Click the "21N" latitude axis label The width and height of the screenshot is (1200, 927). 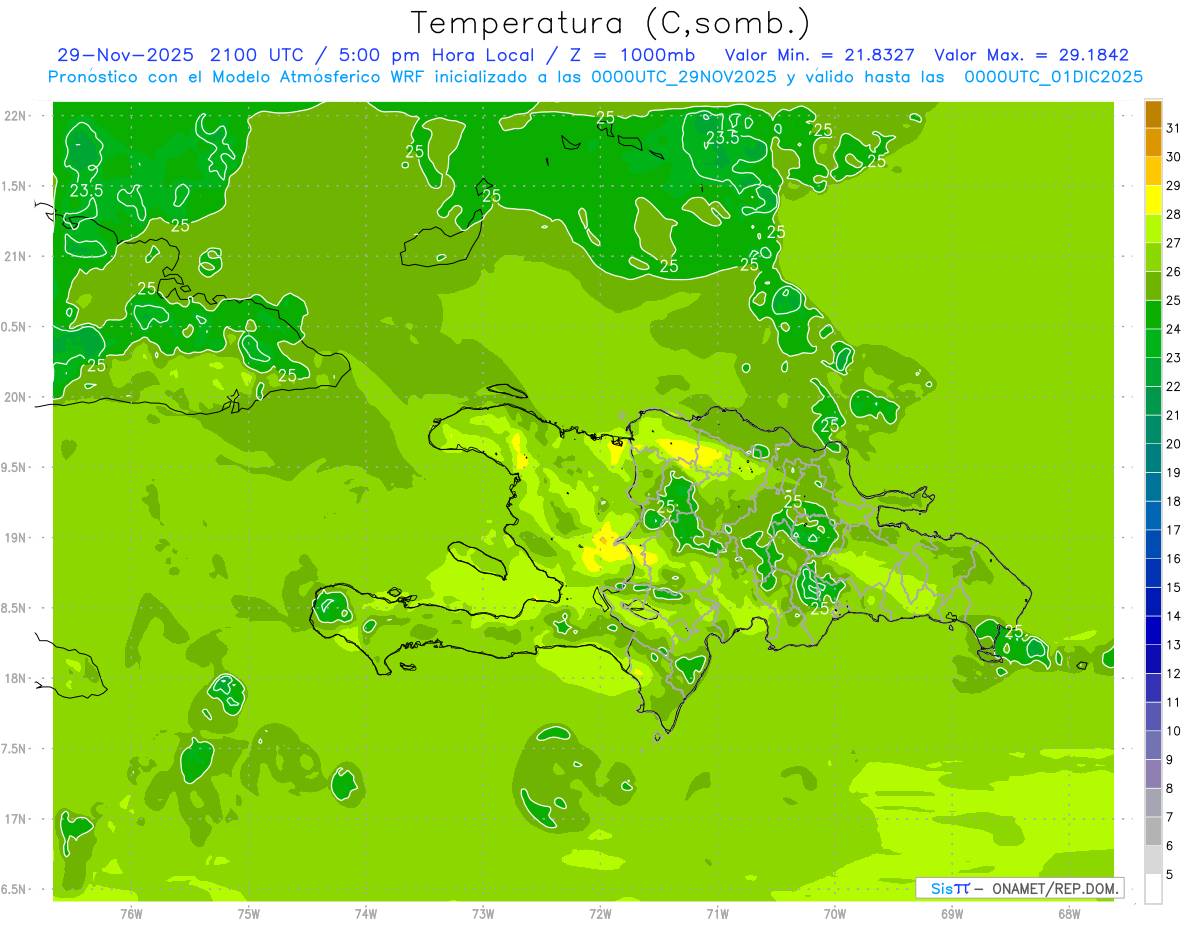click(16, 257)
